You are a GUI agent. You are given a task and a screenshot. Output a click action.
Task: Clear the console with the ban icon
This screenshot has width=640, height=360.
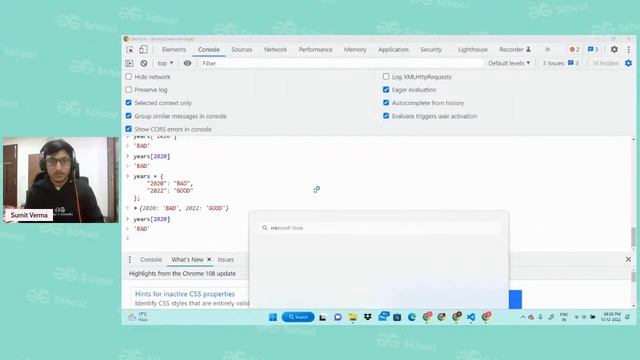(144, 63)
